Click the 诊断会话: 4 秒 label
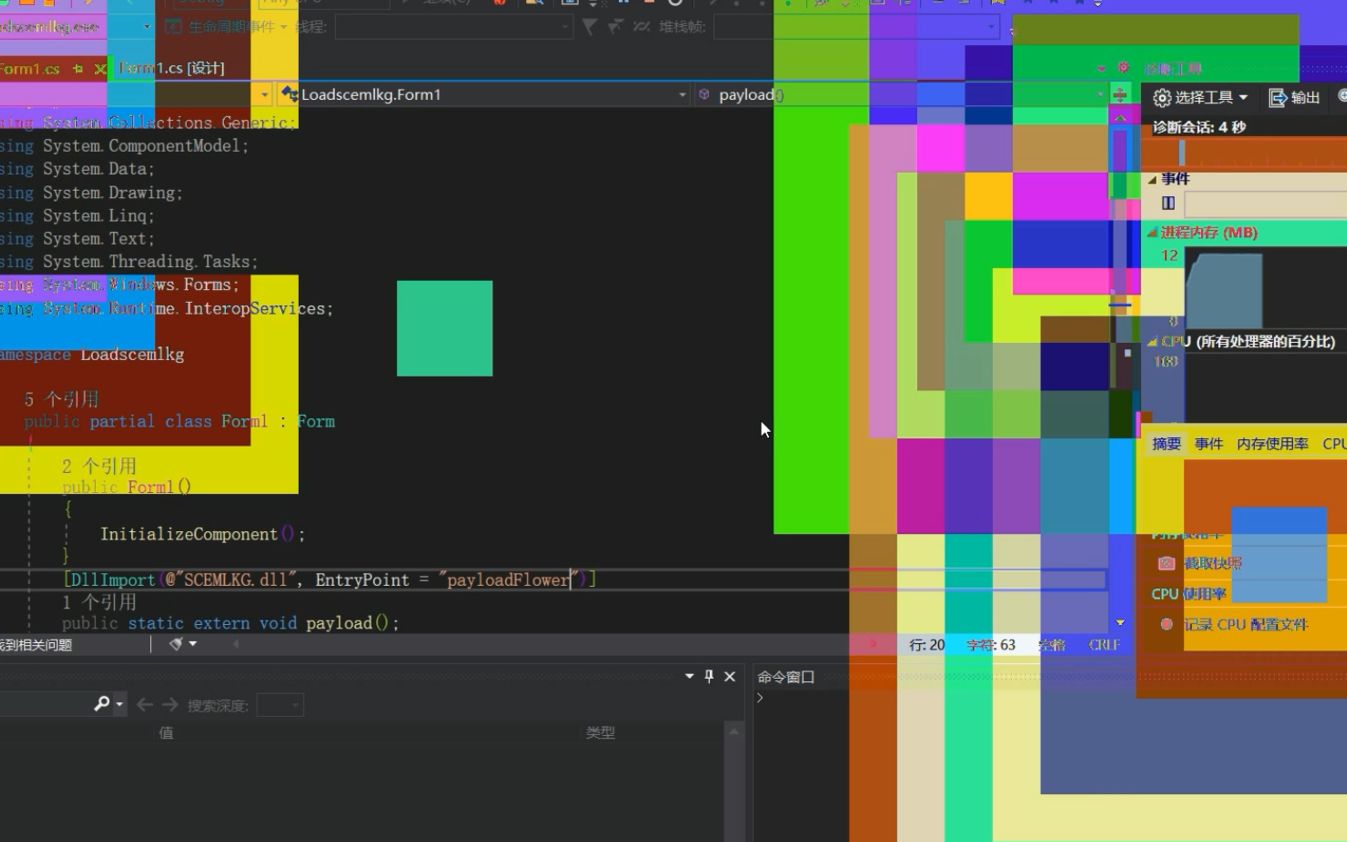Image resolution: width=1347 pixels, height=842 pixels. (x=1199, y=127)
